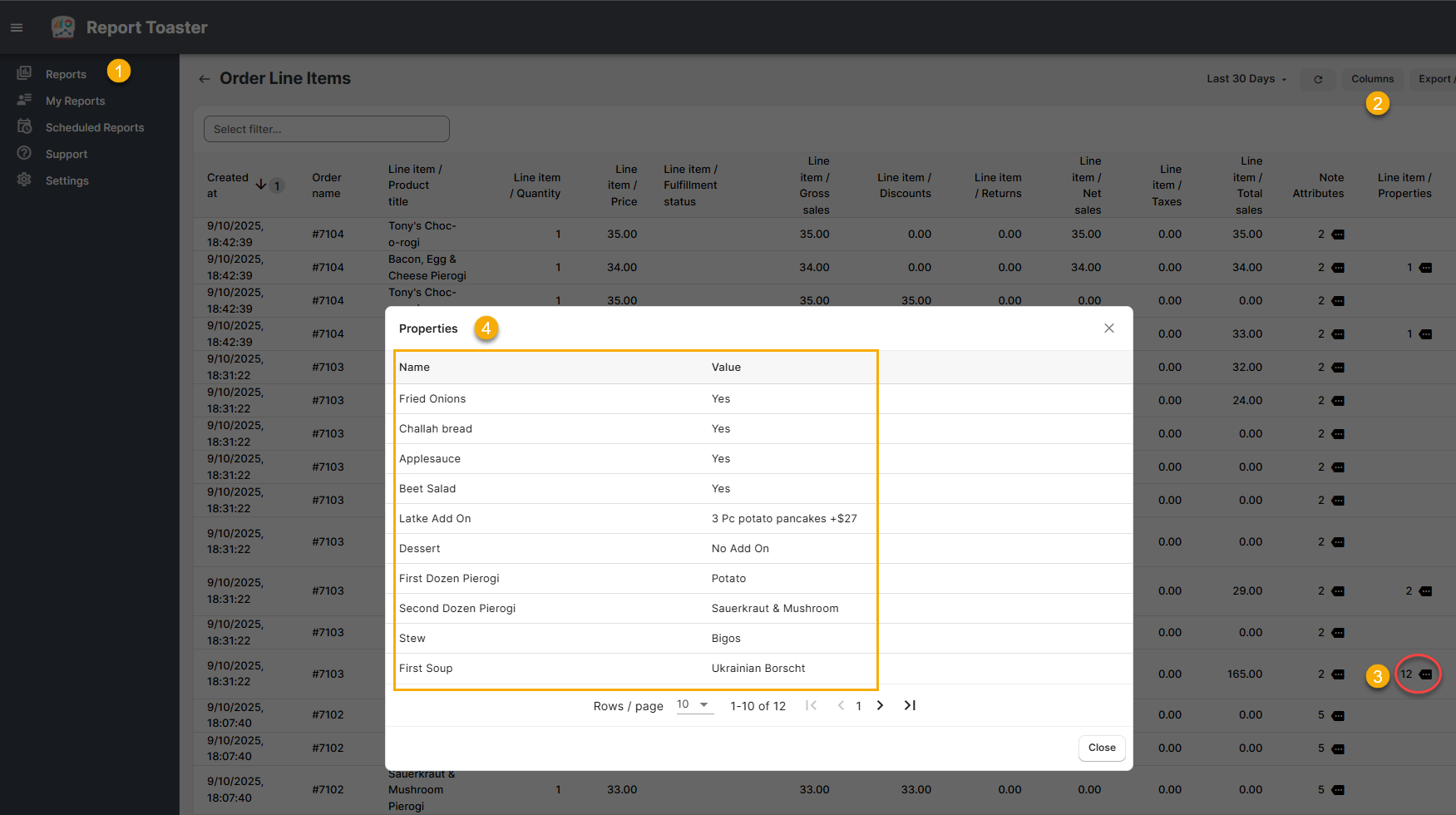
Task: Open the My Reports section
Action: [75, 101]
